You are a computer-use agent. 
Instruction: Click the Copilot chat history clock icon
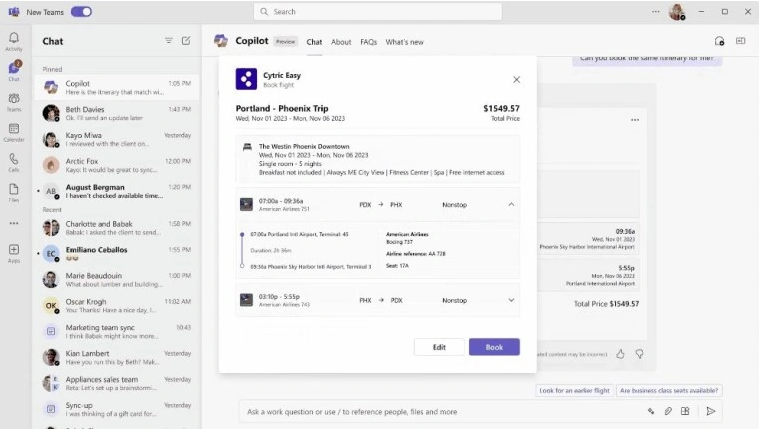pos(719,41)
